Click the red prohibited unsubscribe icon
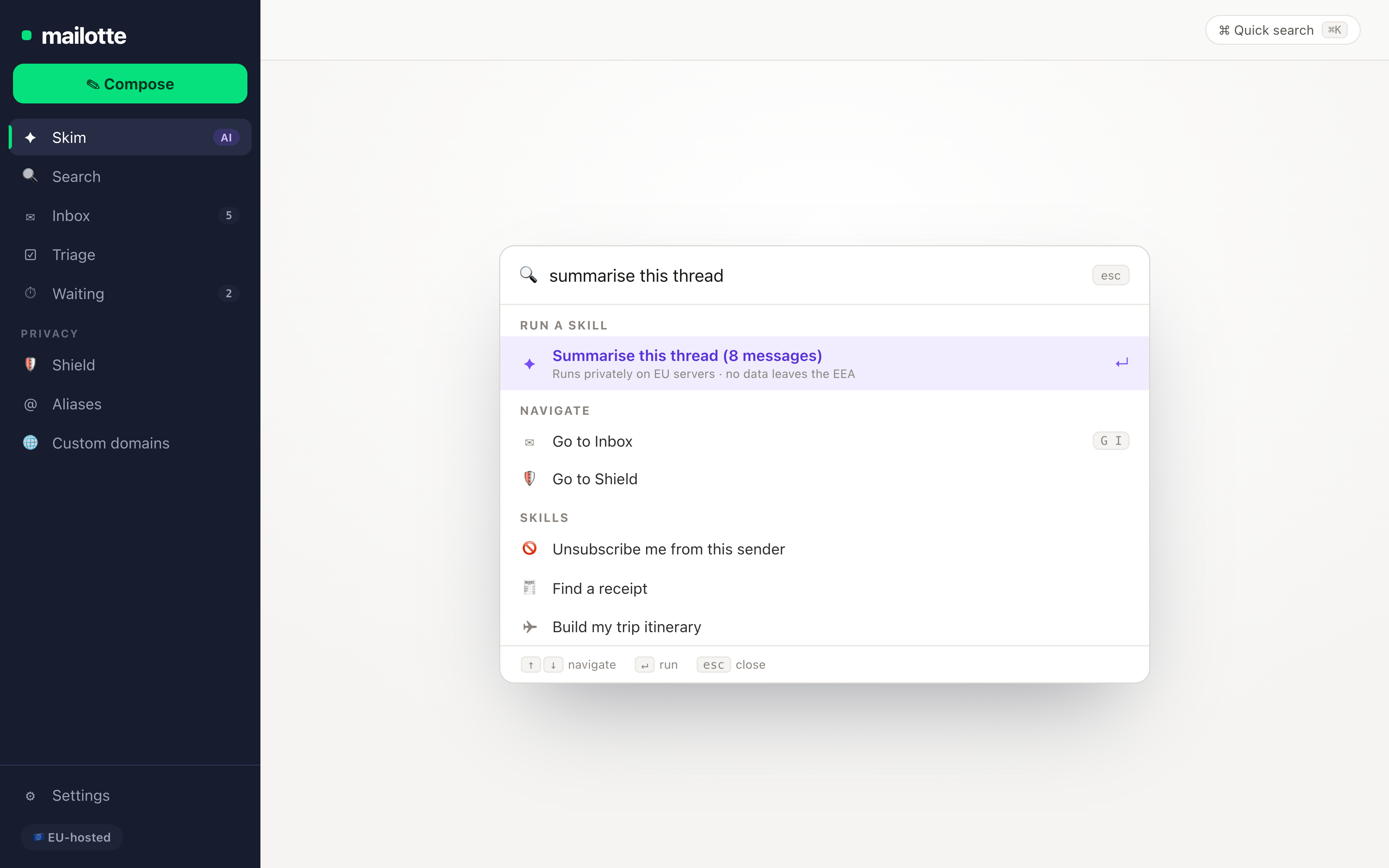The image size is (1389, 868). click(x=530, y=548)
